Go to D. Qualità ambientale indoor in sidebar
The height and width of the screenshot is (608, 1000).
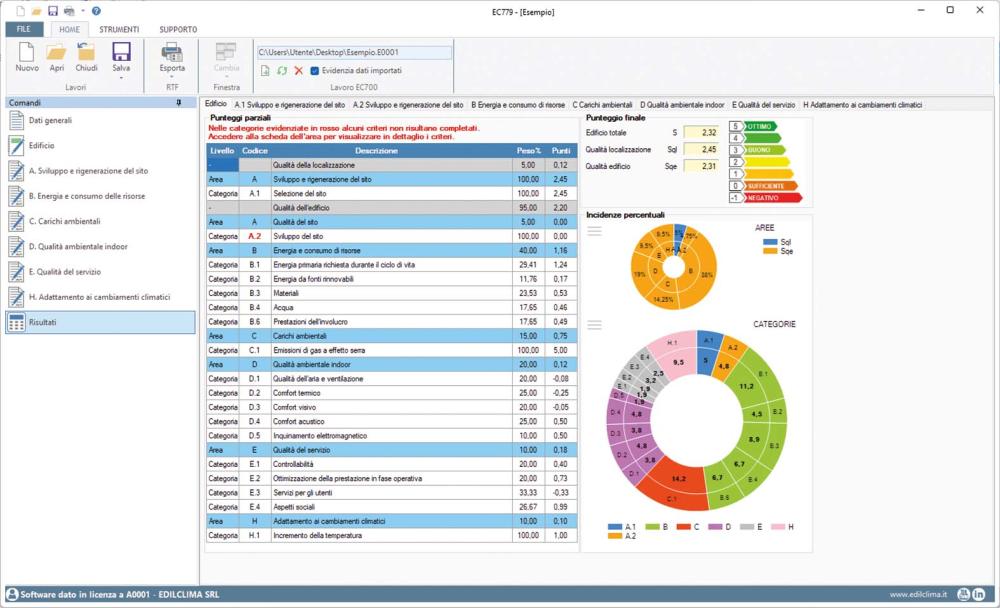click(101, 246)
